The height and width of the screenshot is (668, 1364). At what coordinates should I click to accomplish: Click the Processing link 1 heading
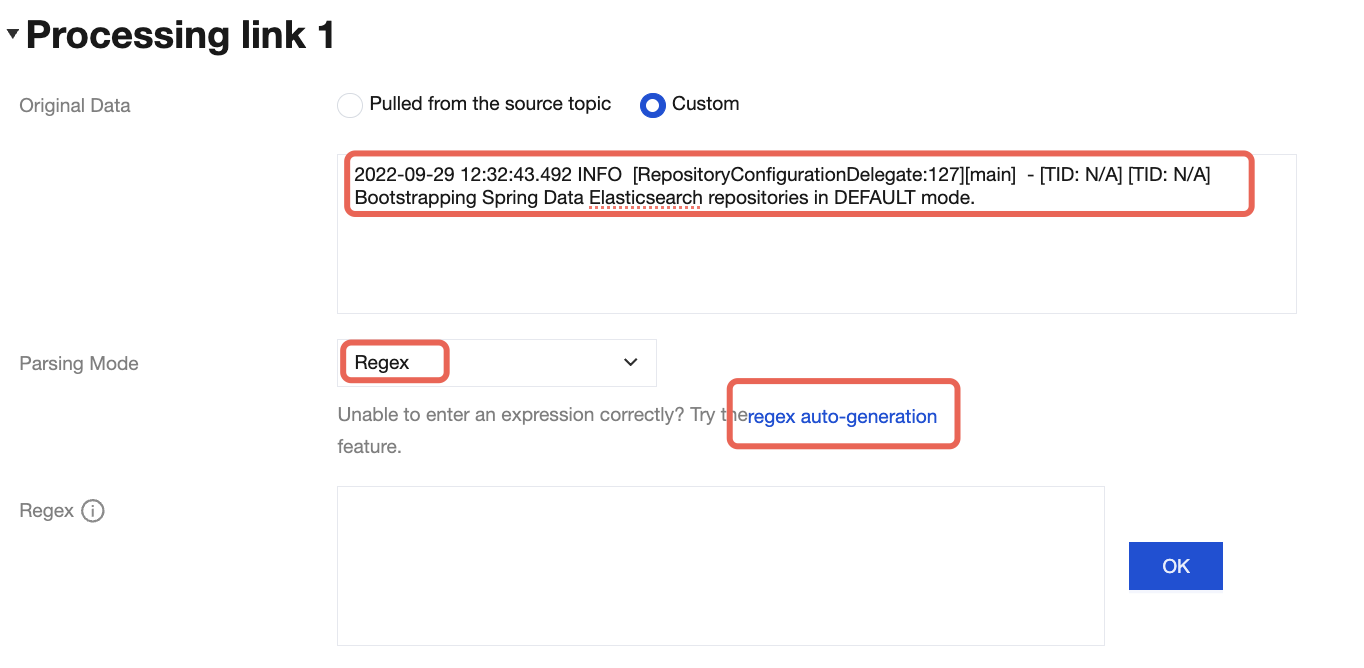tap(180, 36)
